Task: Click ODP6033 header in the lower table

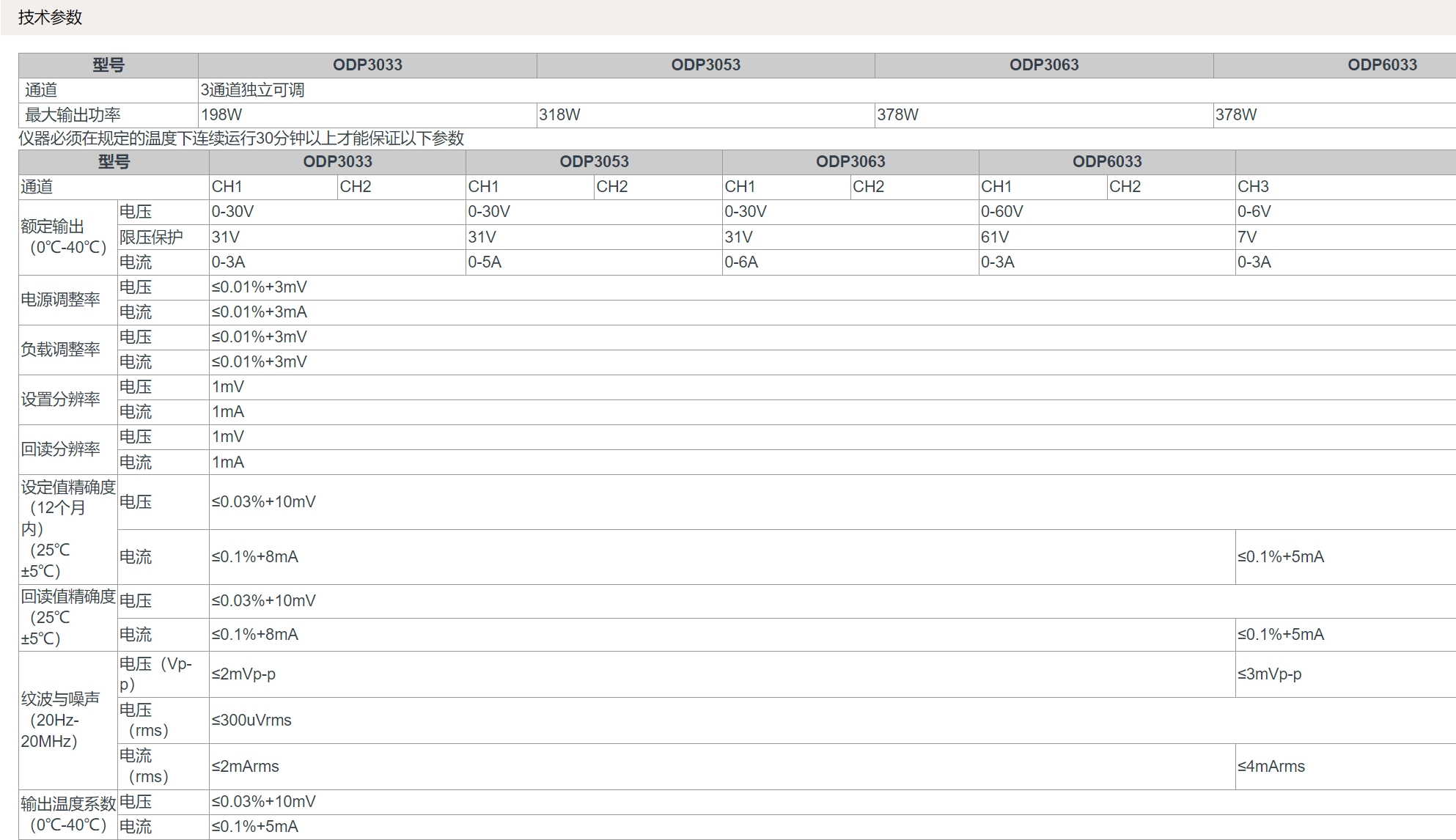Action: (x=1107, y=162)
